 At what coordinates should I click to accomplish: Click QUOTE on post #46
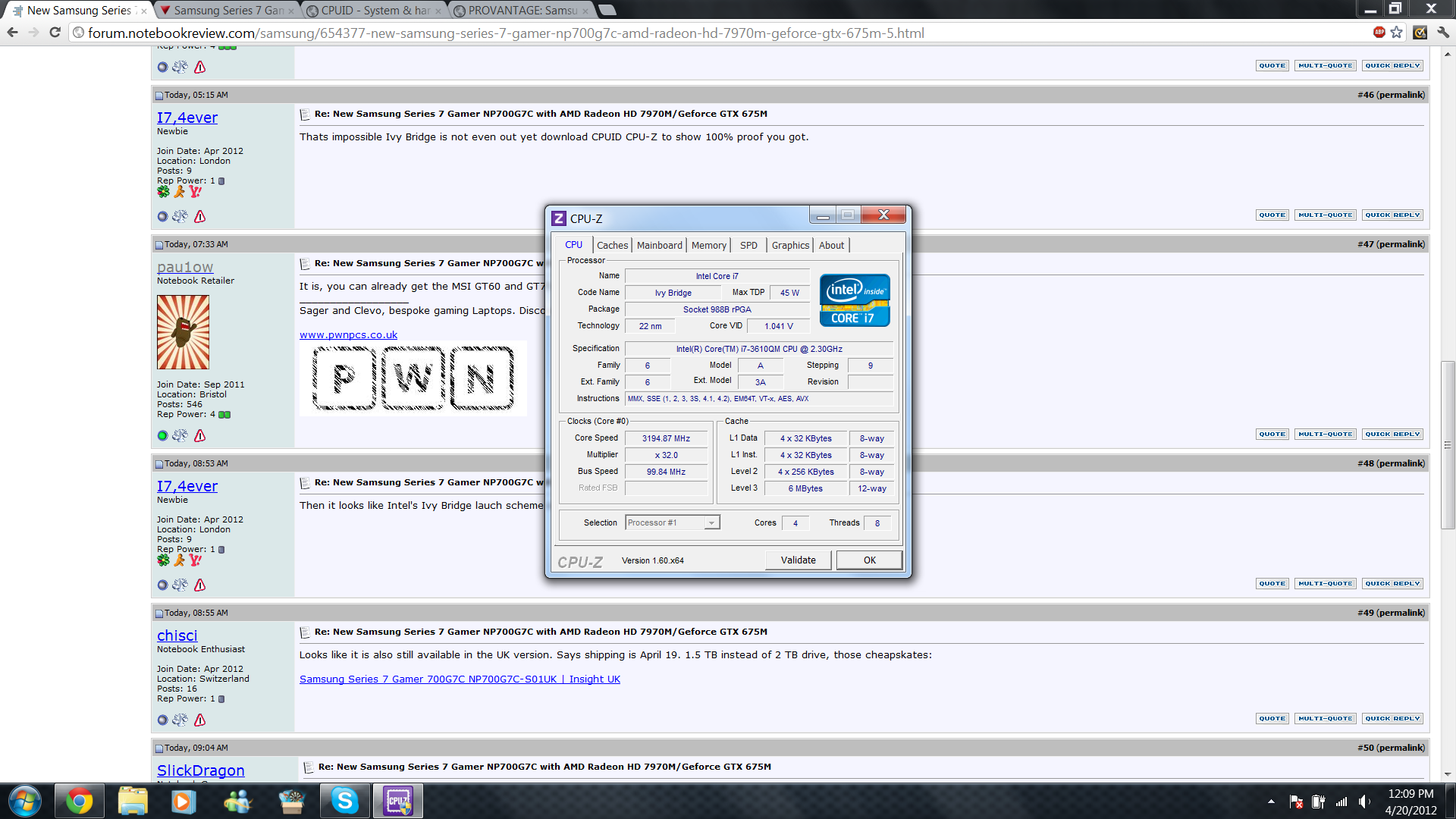click(x=1272, y=215)
